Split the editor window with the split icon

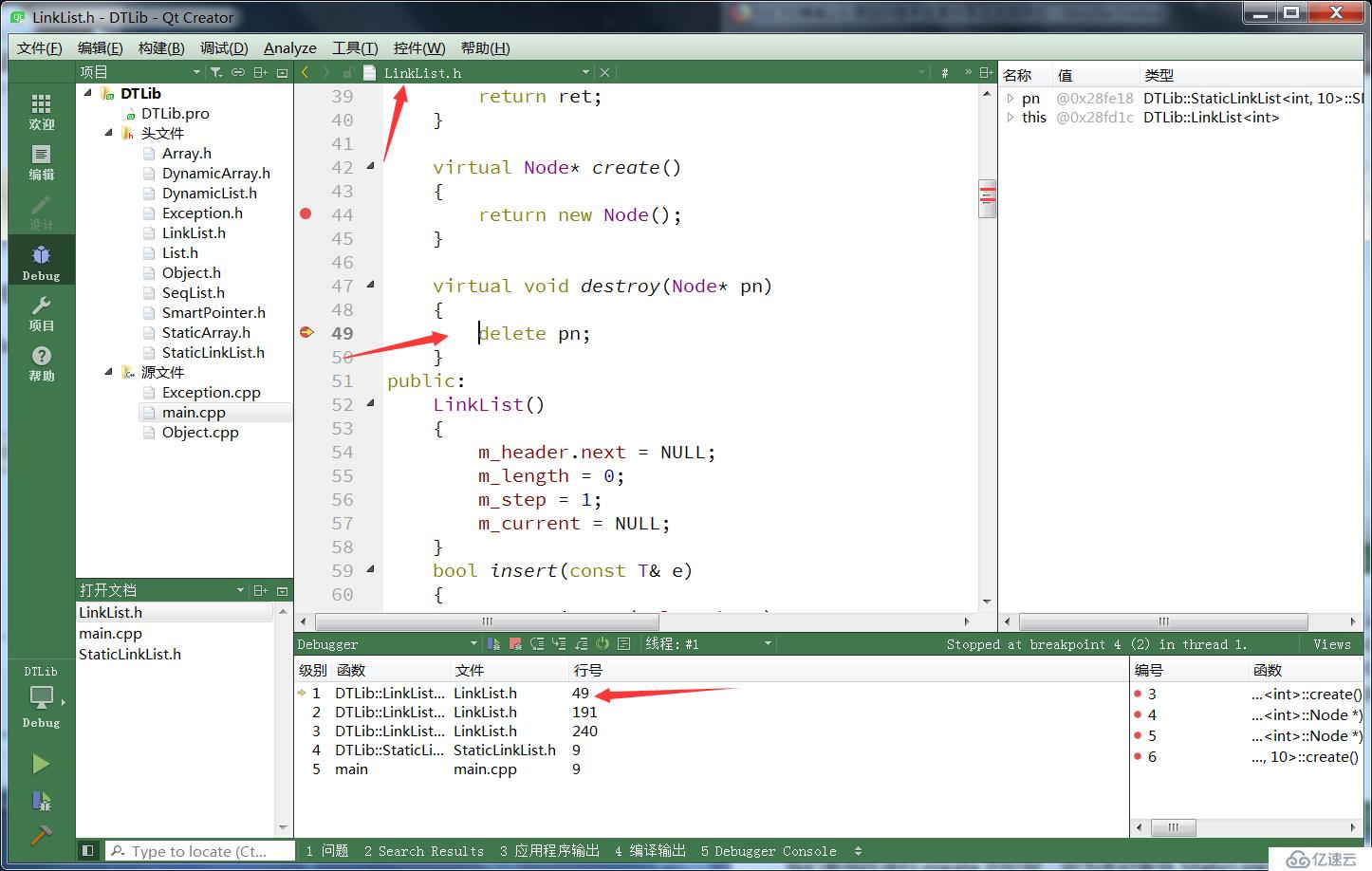(986, 72)
